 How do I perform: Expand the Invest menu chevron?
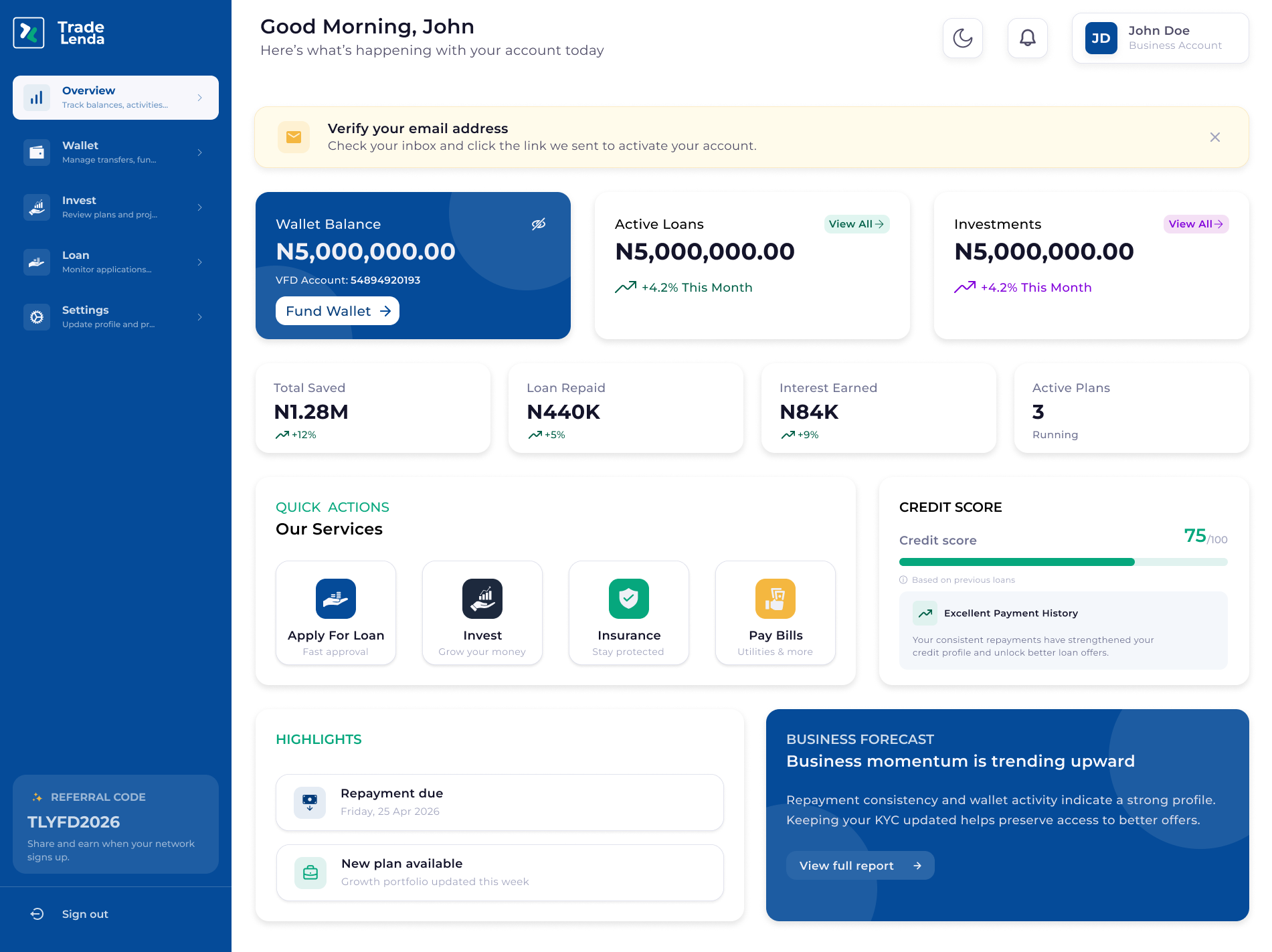pyautogui.click(x=199, y=207)
